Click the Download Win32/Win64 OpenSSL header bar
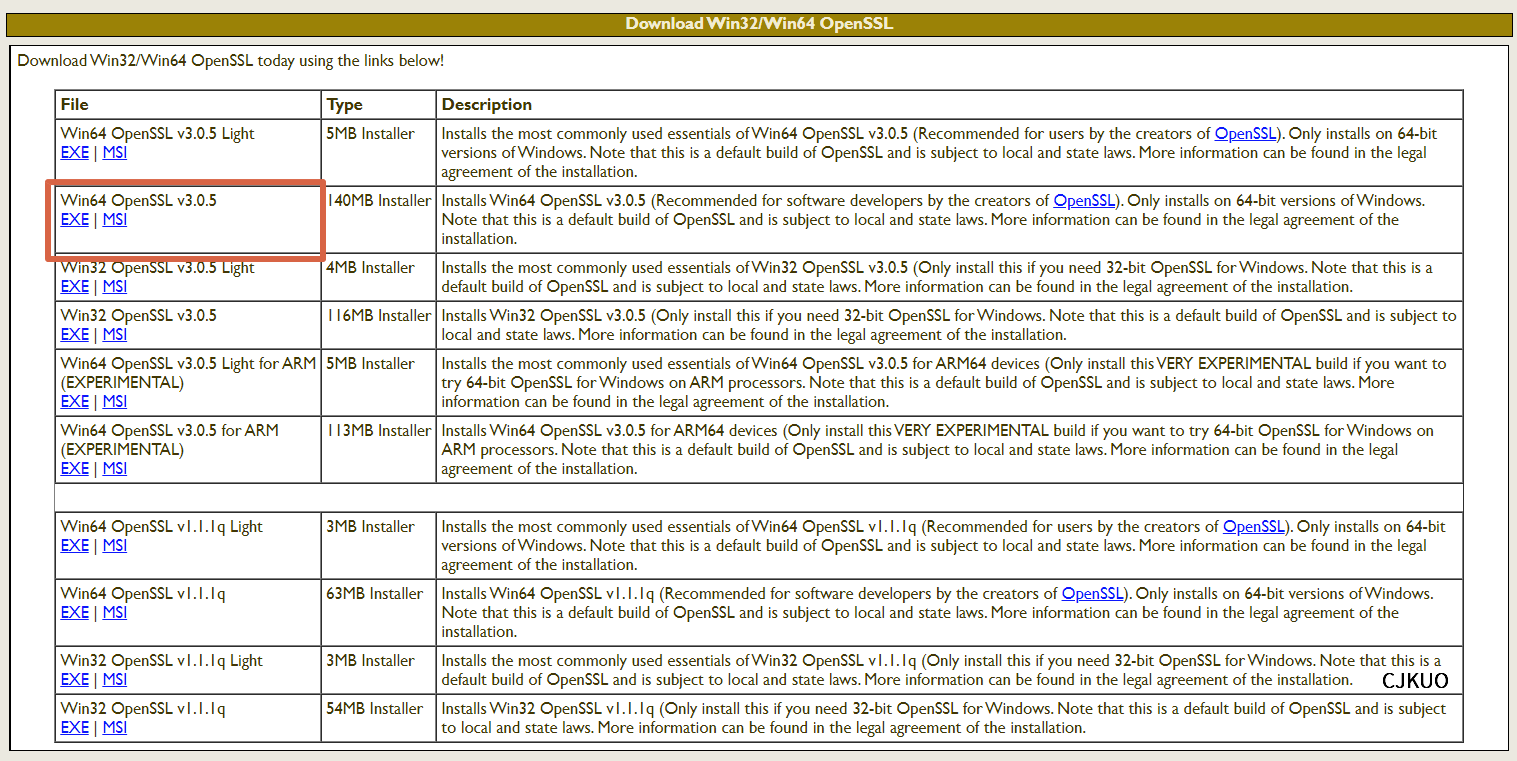This screenshot has height=761, width=1517. [x=758, y=23]
